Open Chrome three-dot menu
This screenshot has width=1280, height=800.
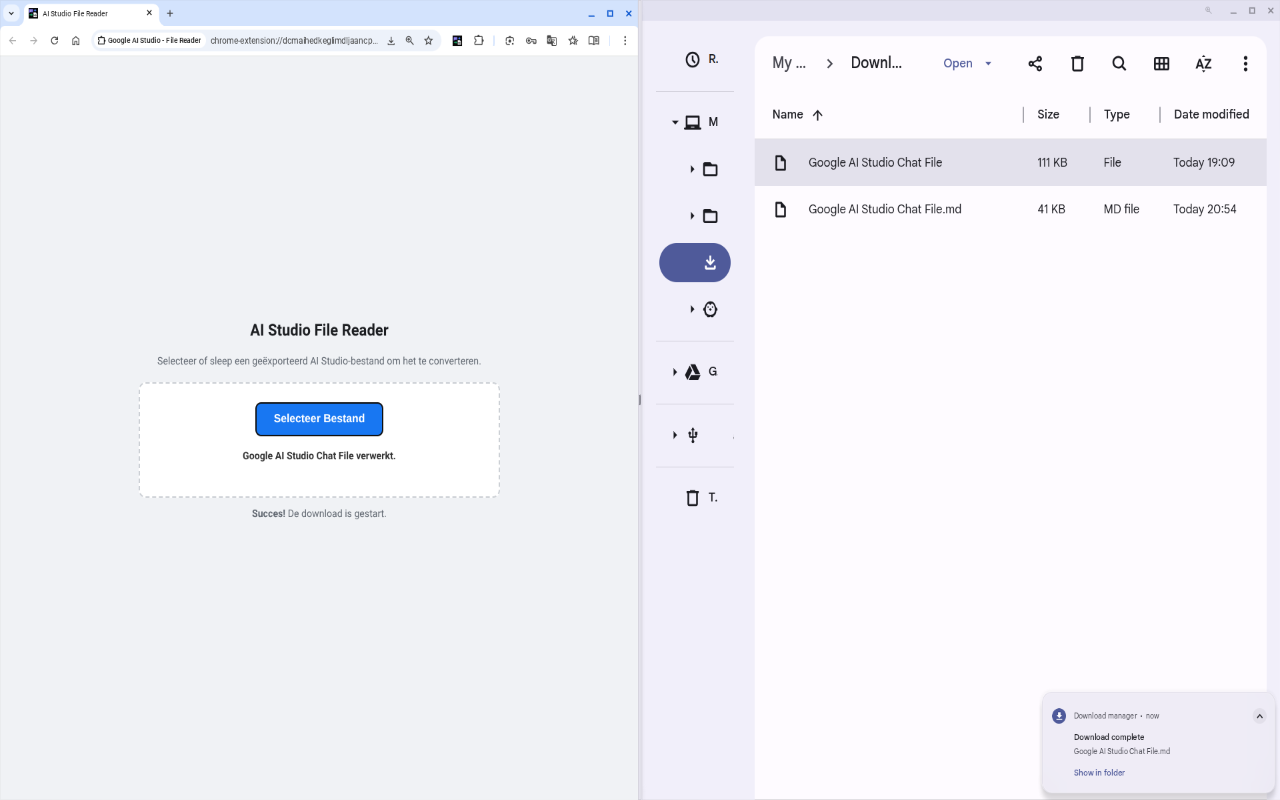pyautogui.click(x=625, y=41)
